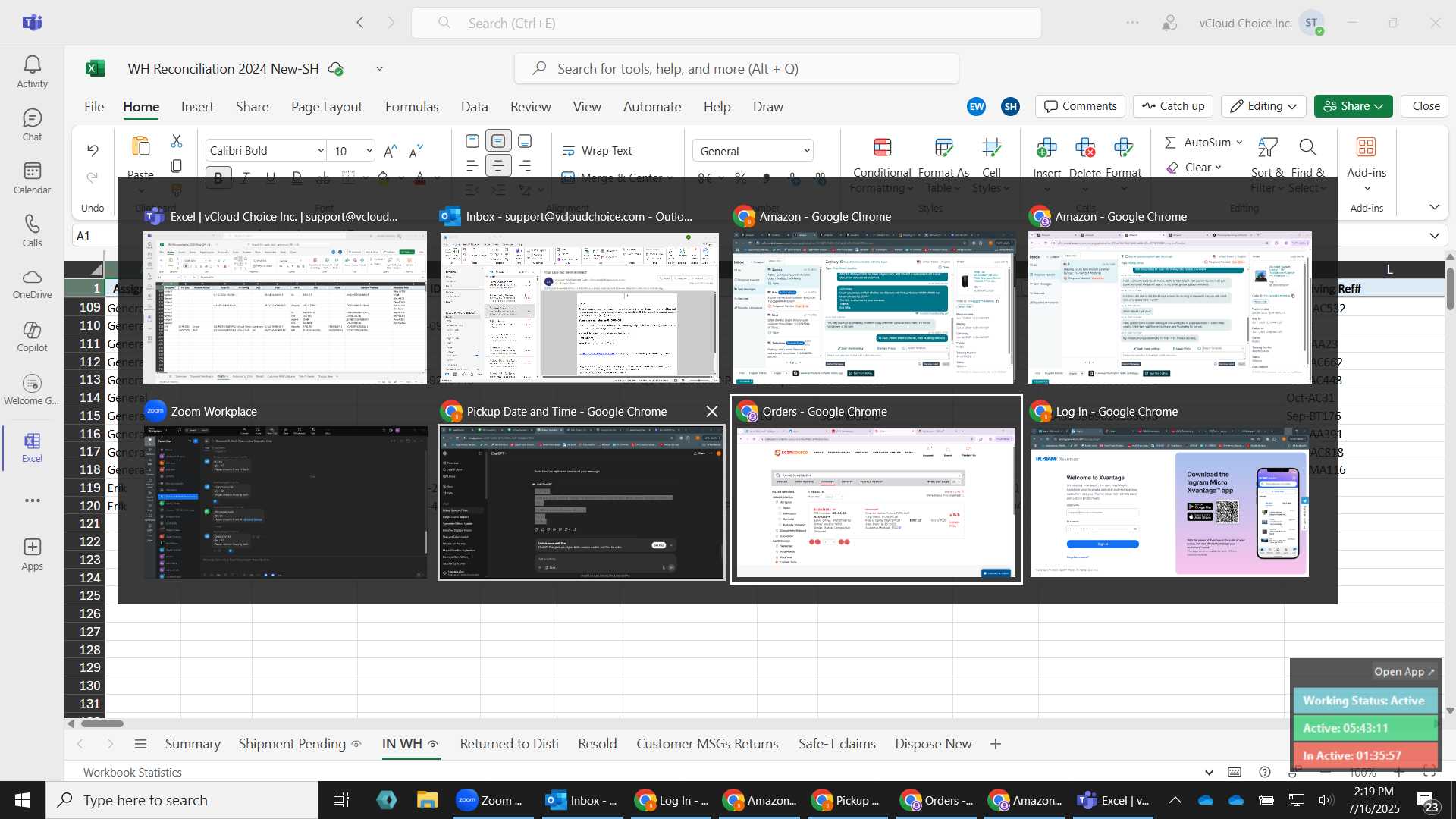Click the Catch up button

[1173, 106]
